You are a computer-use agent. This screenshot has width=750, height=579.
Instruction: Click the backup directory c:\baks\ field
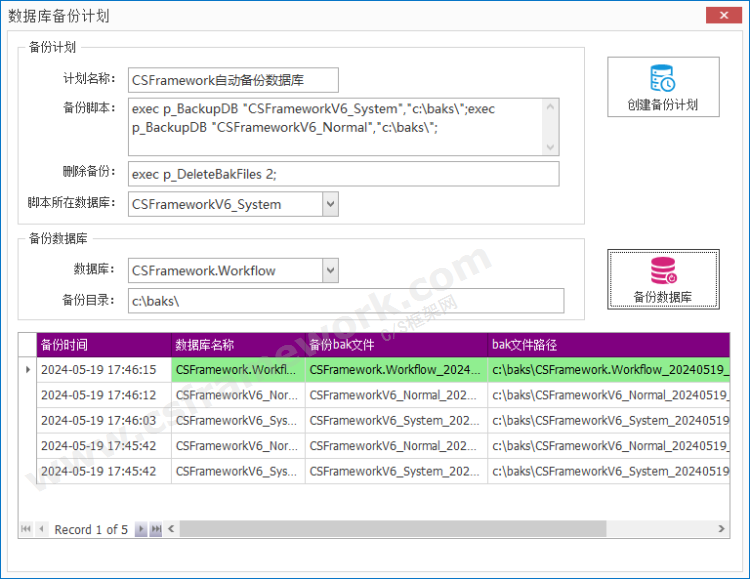point(345,301)
